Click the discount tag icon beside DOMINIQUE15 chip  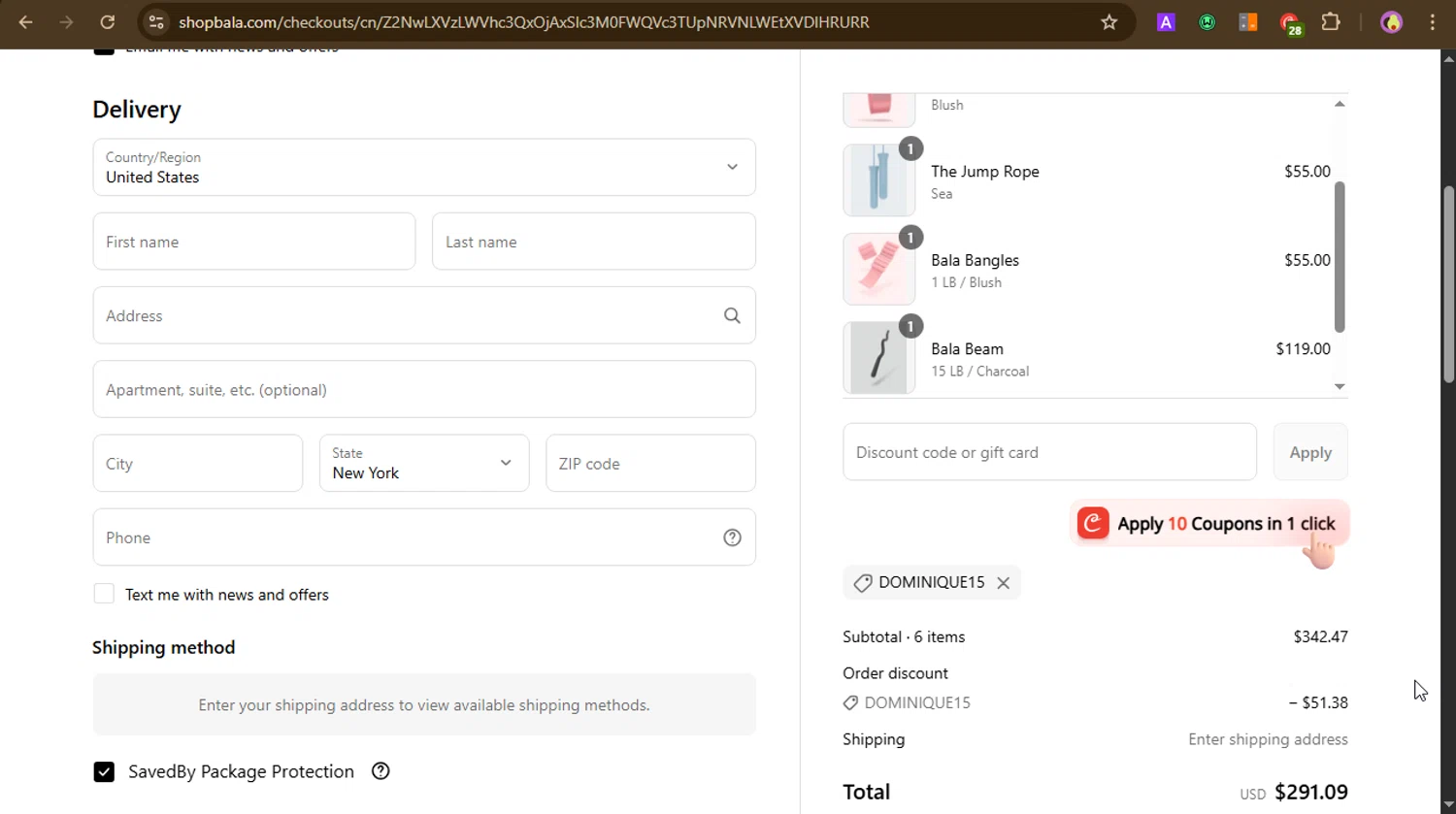[x=862, y=583]
